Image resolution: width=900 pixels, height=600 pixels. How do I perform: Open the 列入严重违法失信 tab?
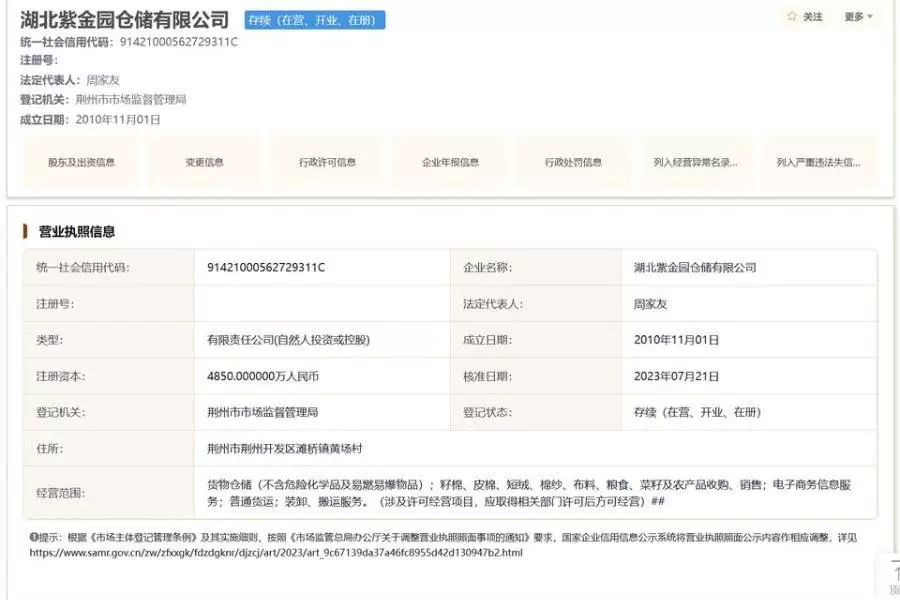[x=818, y=162]
